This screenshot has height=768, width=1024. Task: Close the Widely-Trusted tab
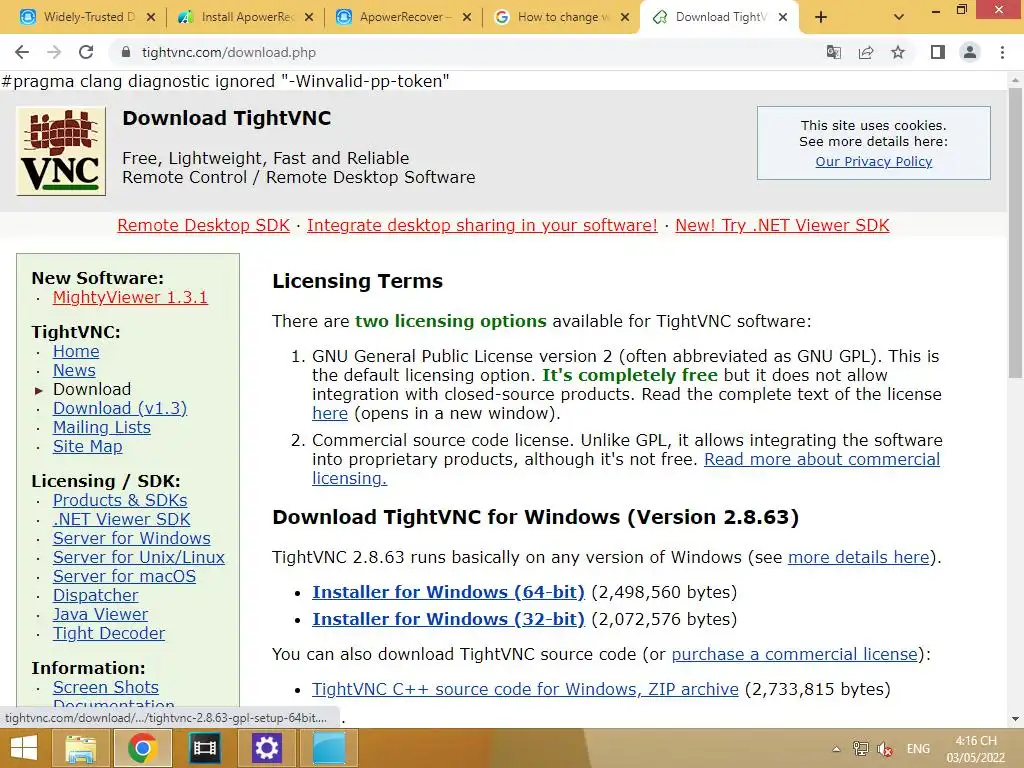click(151, 18)
